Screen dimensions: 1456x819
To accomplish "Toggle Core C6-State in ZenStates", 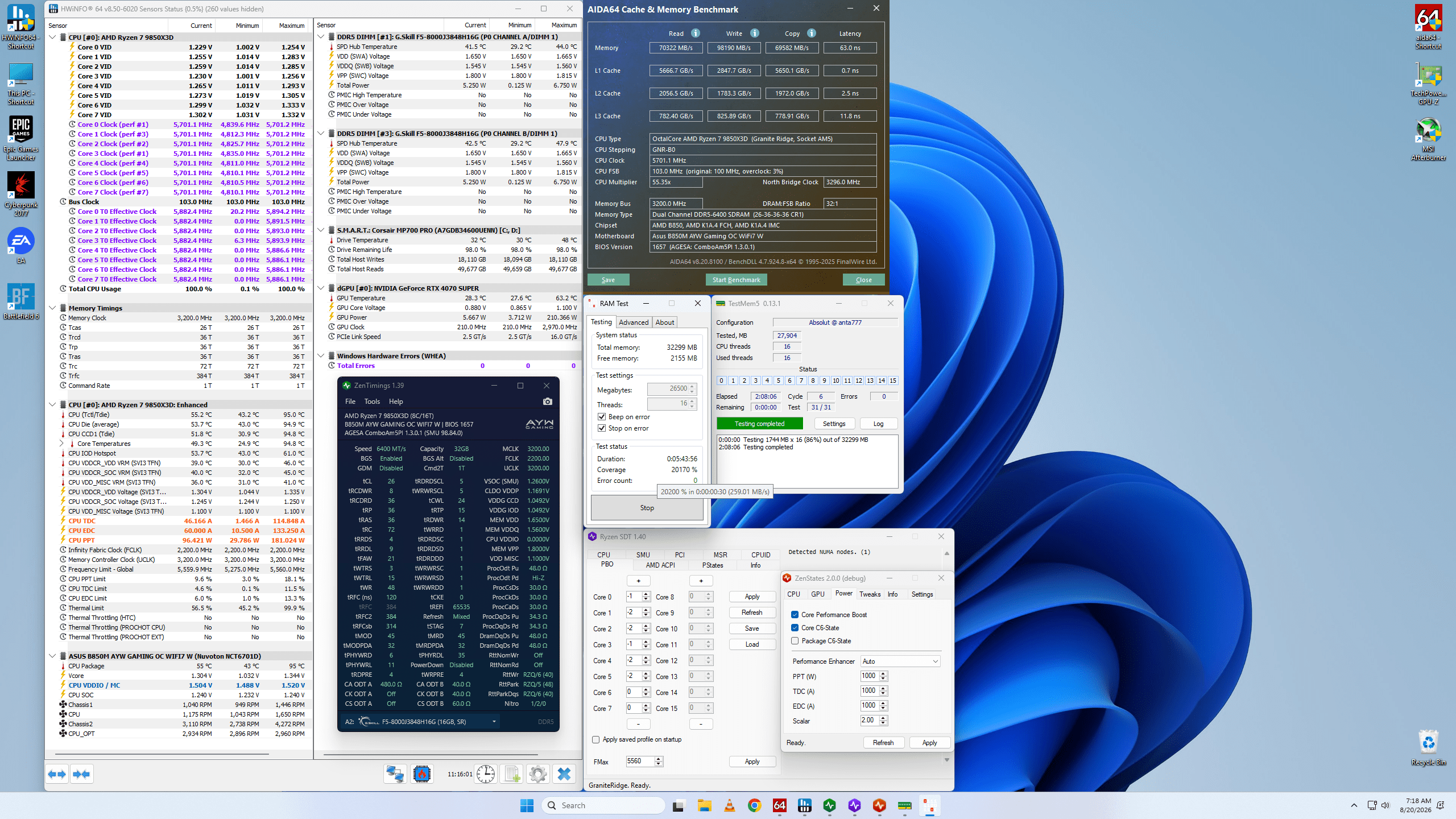I will pos(795,628).
